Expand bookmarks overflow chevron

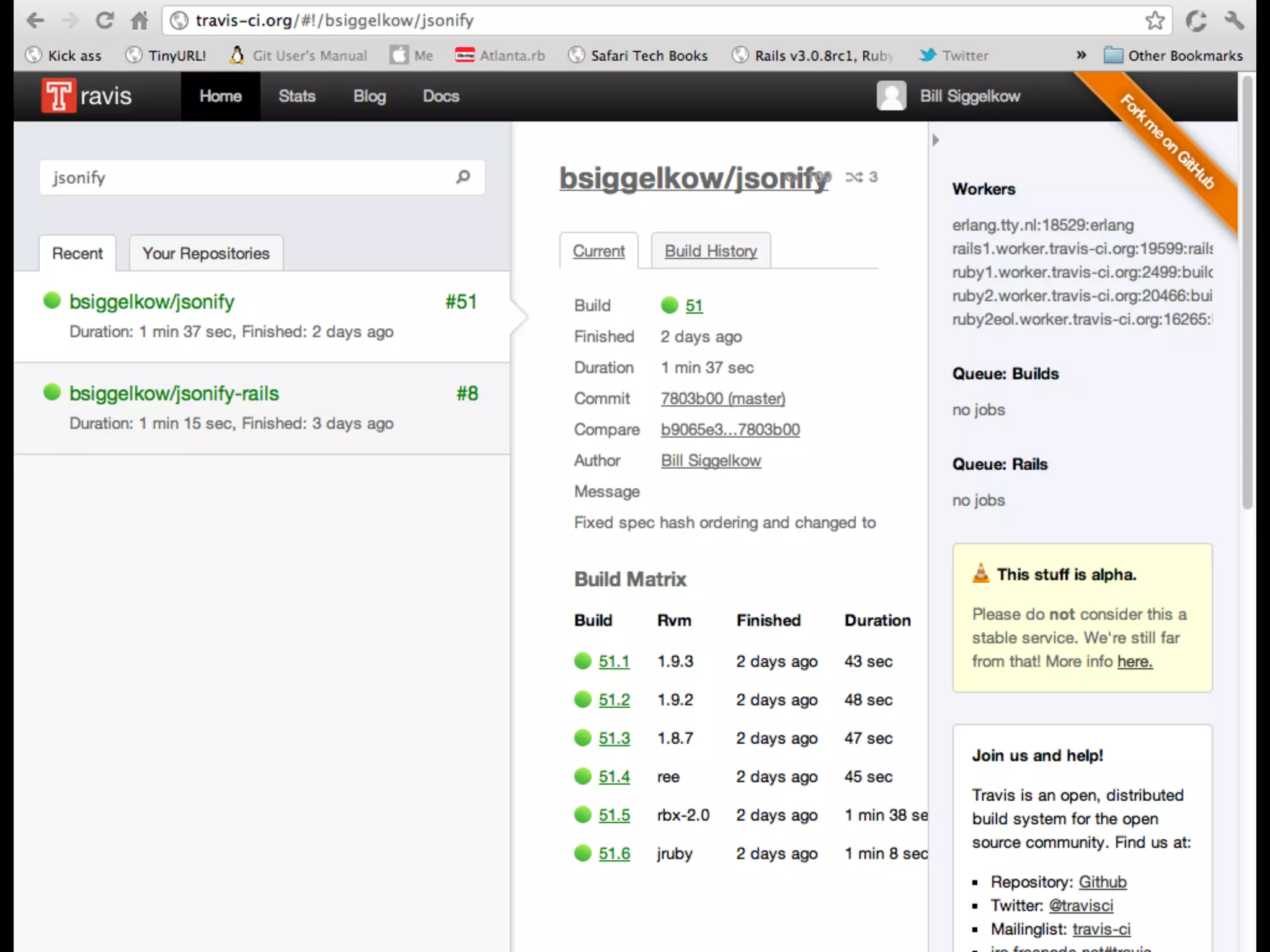[1081, 55]
